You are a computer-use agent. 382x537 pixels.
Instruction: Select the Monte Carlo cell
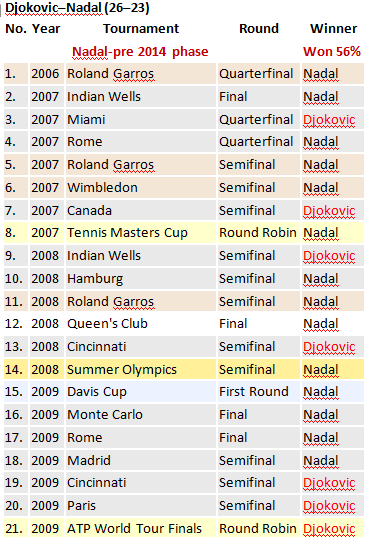[141, 415]
